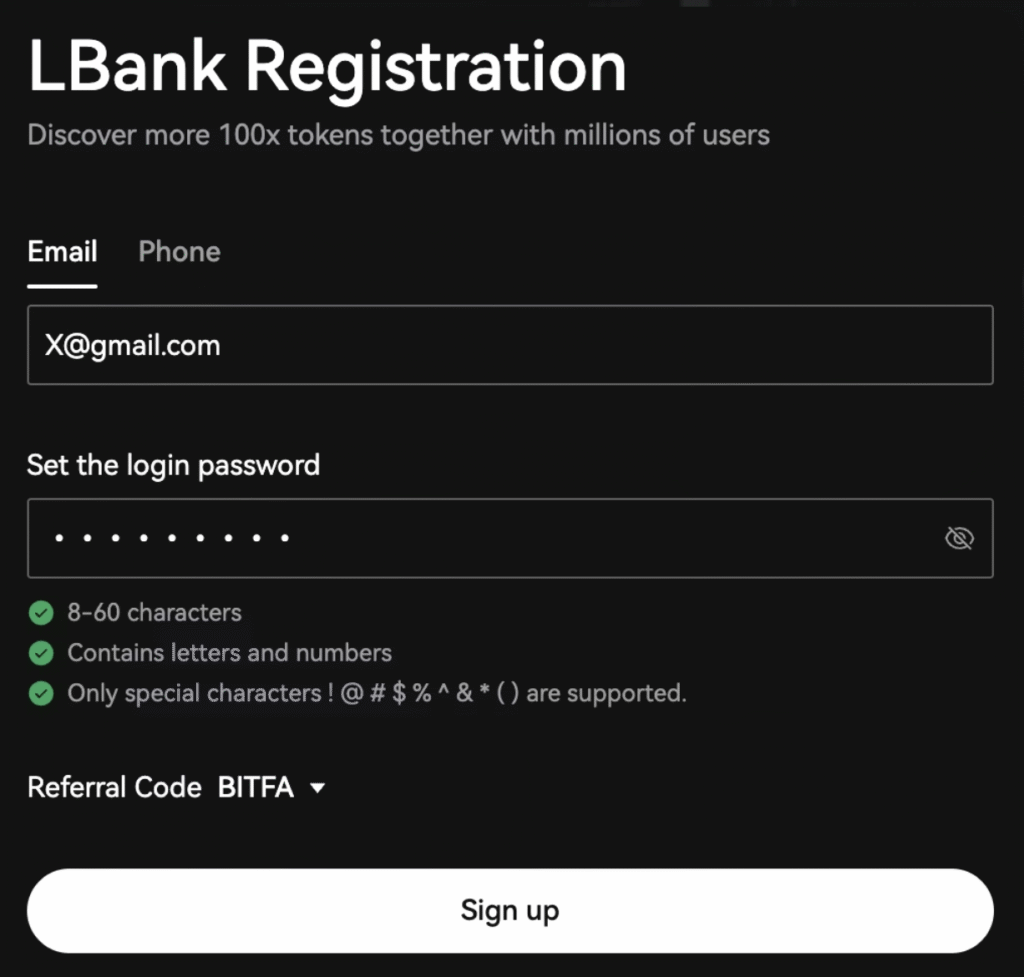Click the LBank Registration heading
The height and width of the screenshot is (977, 1024).
click(x=327, y=66)
